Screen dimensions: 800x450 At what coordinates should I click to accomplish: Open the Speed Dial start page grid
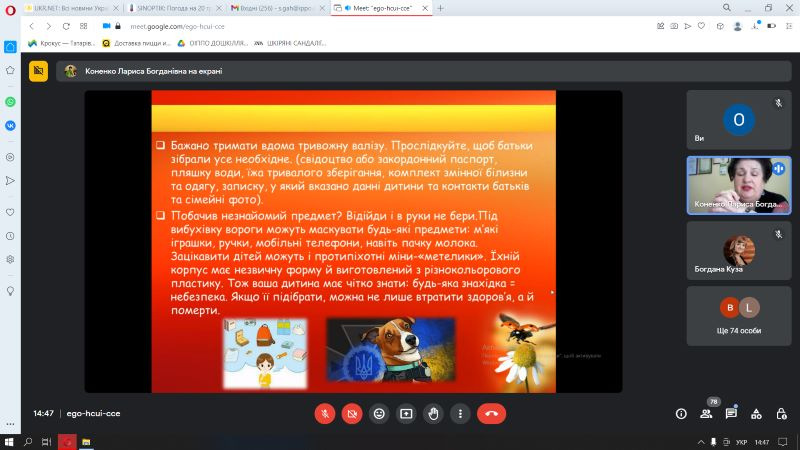pyautogui.click(x=84, y=26)
